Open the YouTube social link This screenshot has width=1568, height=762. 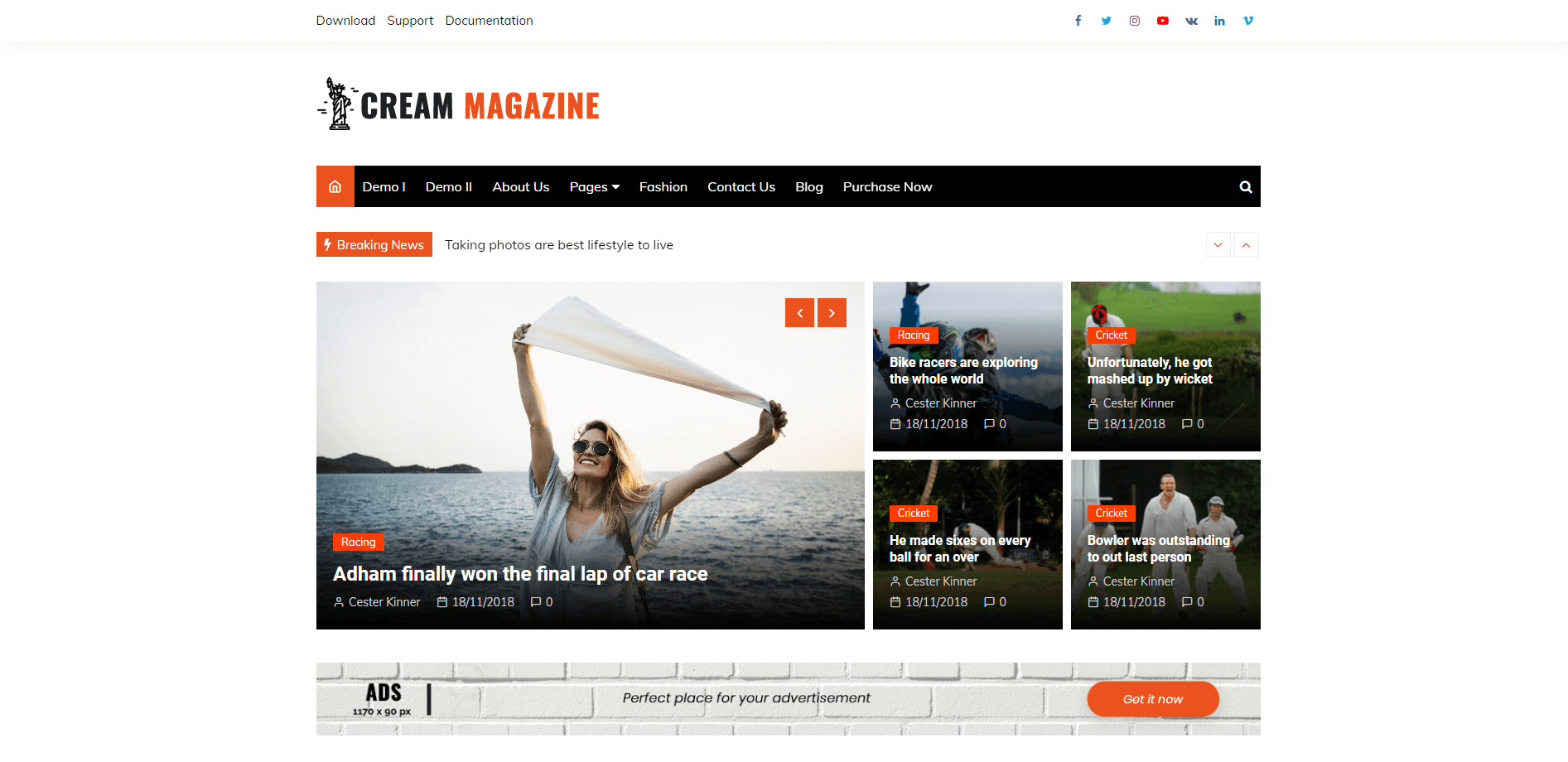[1163, 21]
